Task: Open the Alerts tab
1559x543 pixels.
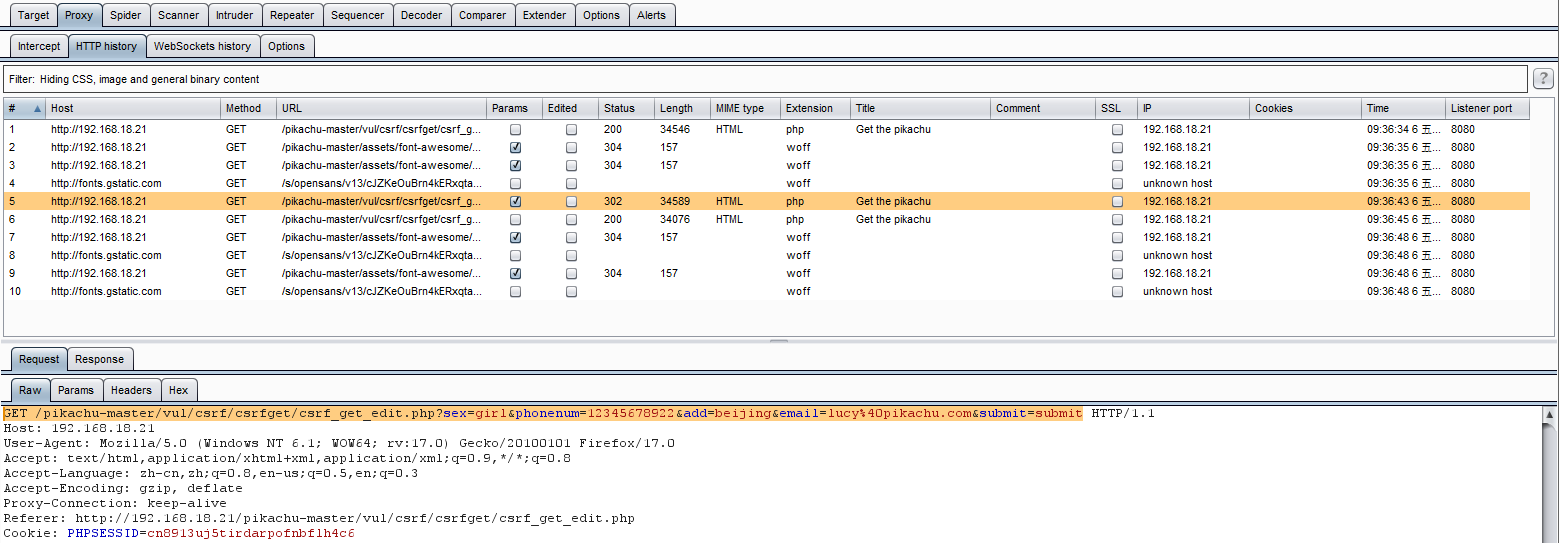Action: click(x=652, y=15)
